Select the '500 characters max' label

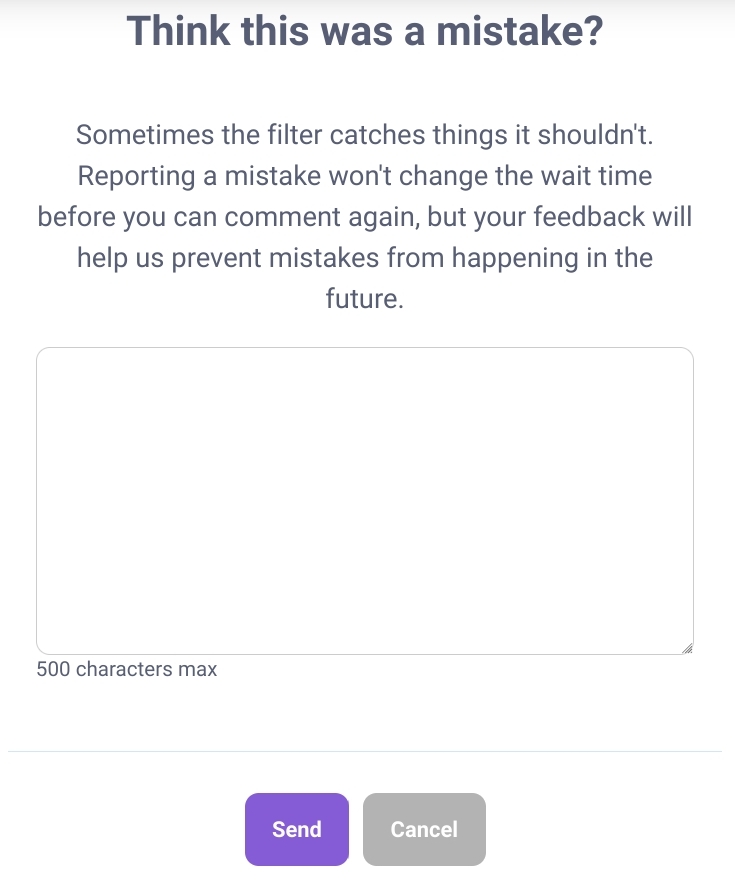click(x=127, y=669)
